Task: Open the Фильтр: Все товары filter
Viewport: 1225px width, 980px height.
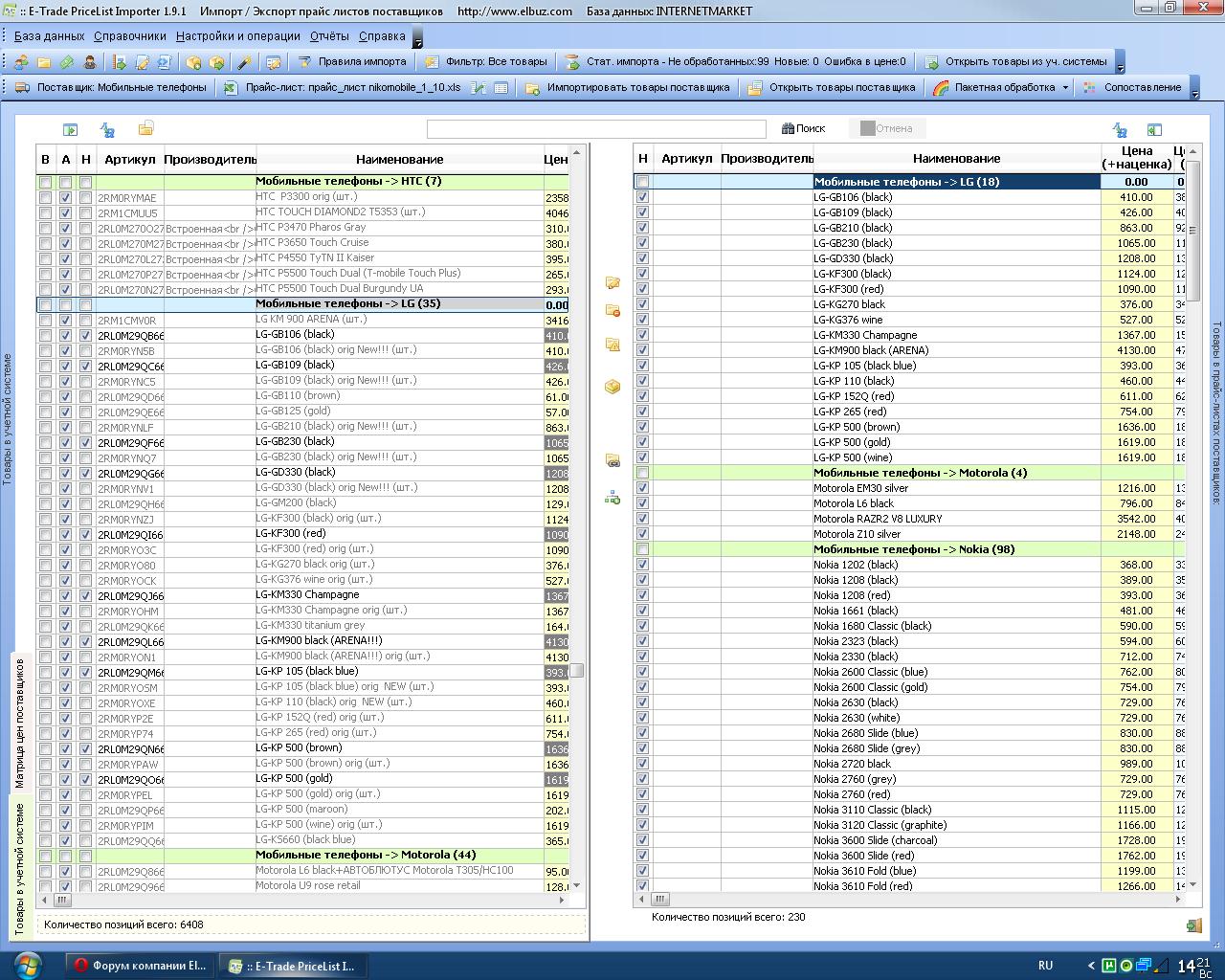Action: pyautogui.click(x=485, y=62)
